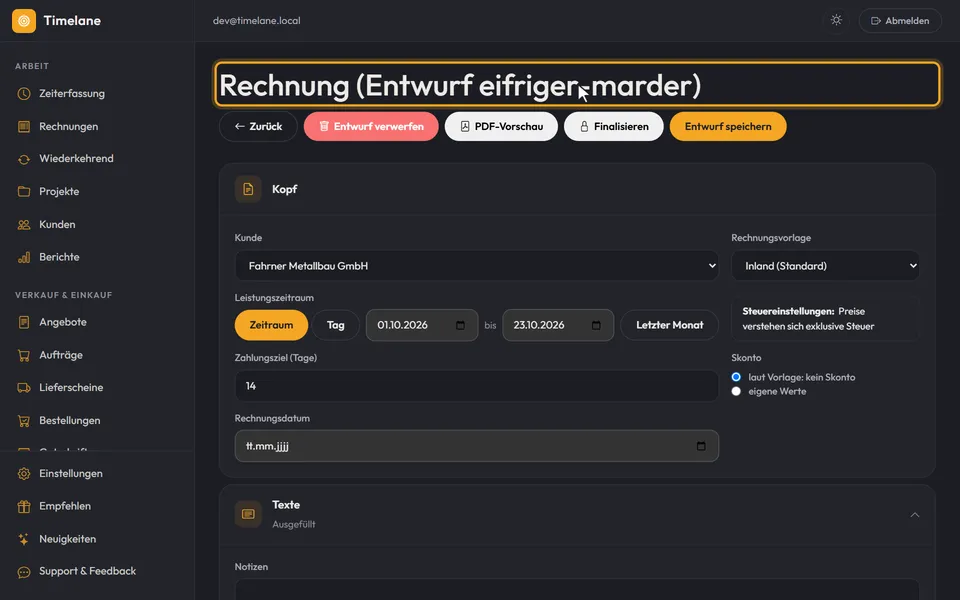The height and width of the screenshot is (600, 960).
Task: Open calendar picker for end date 23.10.2026
Action: (596, 325)
